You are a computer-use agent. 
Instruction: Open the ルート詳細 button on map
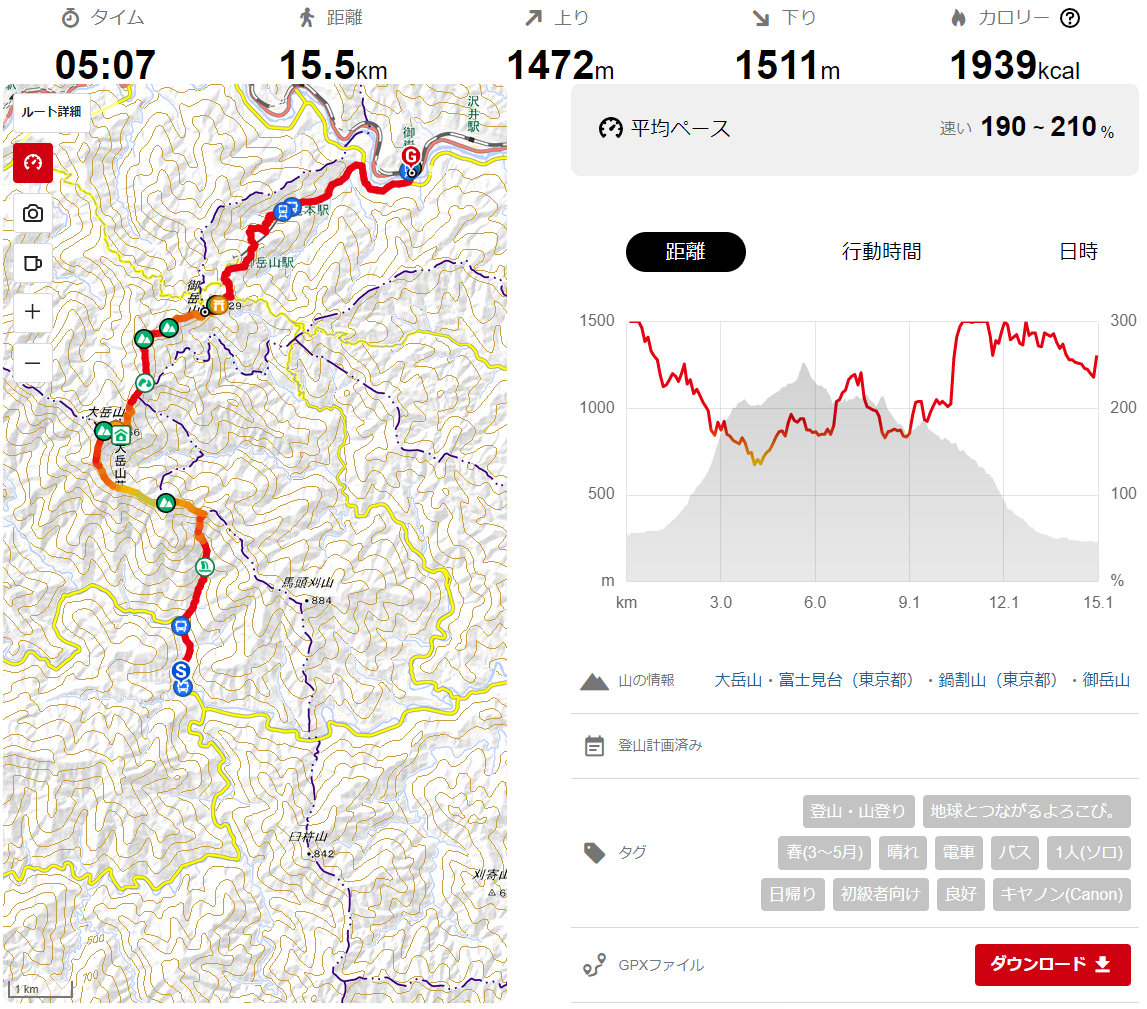[51, 112]
